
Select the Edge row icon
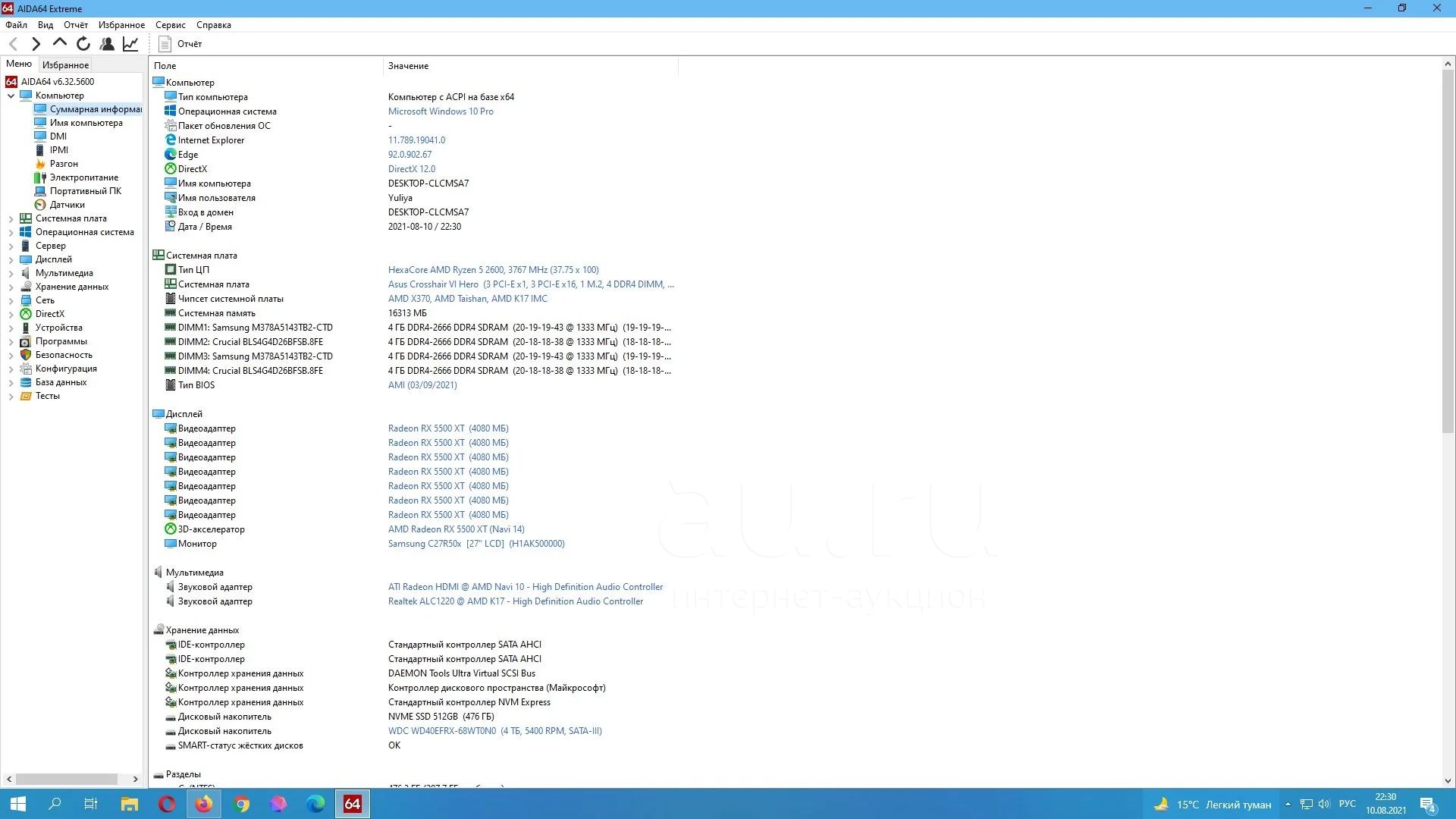[x=171, y=155]
